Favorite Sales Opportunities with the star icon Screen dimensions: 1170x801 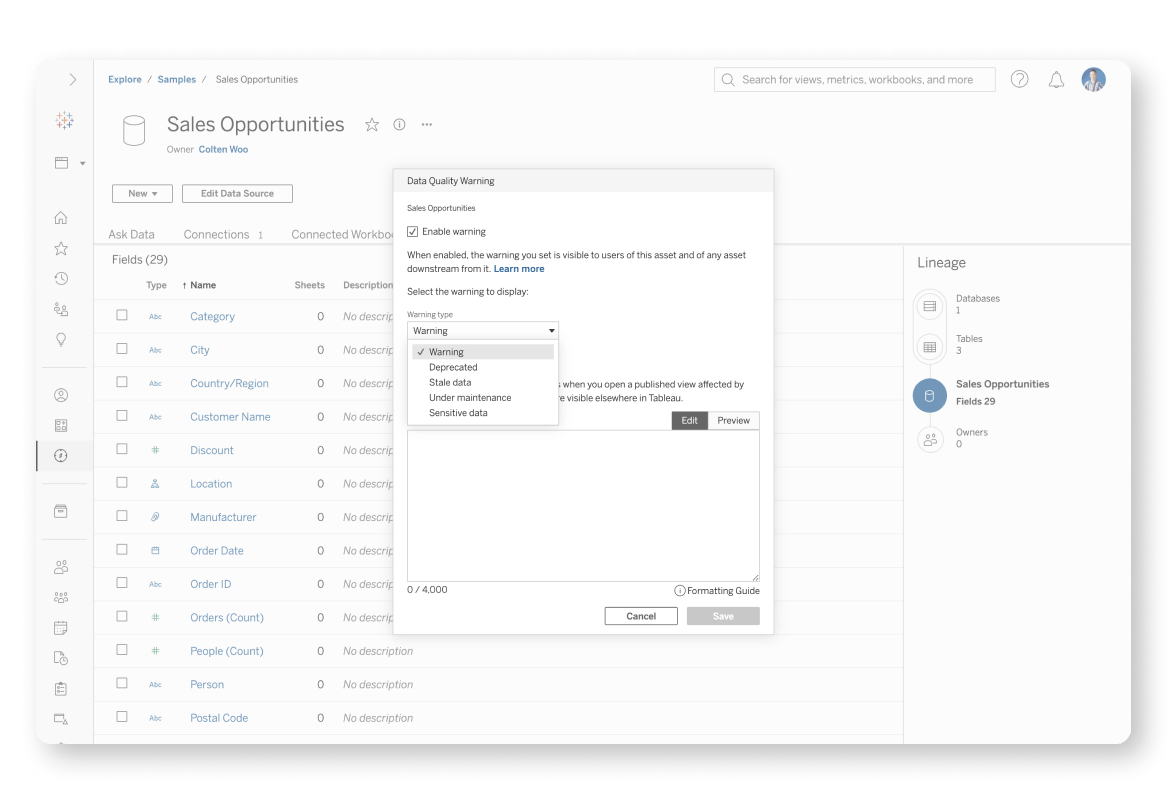click(372, 125)
